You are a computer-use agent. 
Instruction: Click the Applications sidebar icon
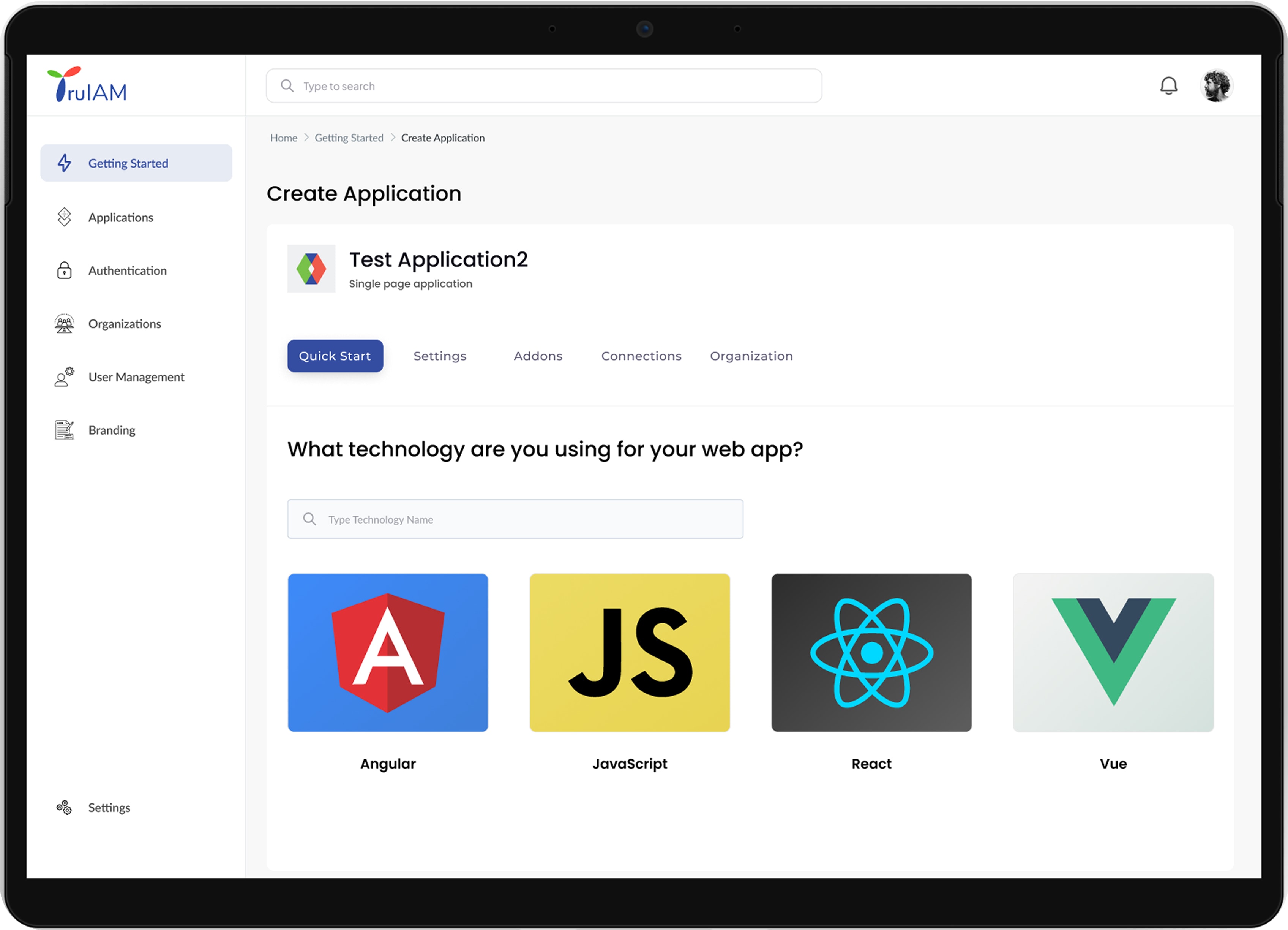point(64,217)
